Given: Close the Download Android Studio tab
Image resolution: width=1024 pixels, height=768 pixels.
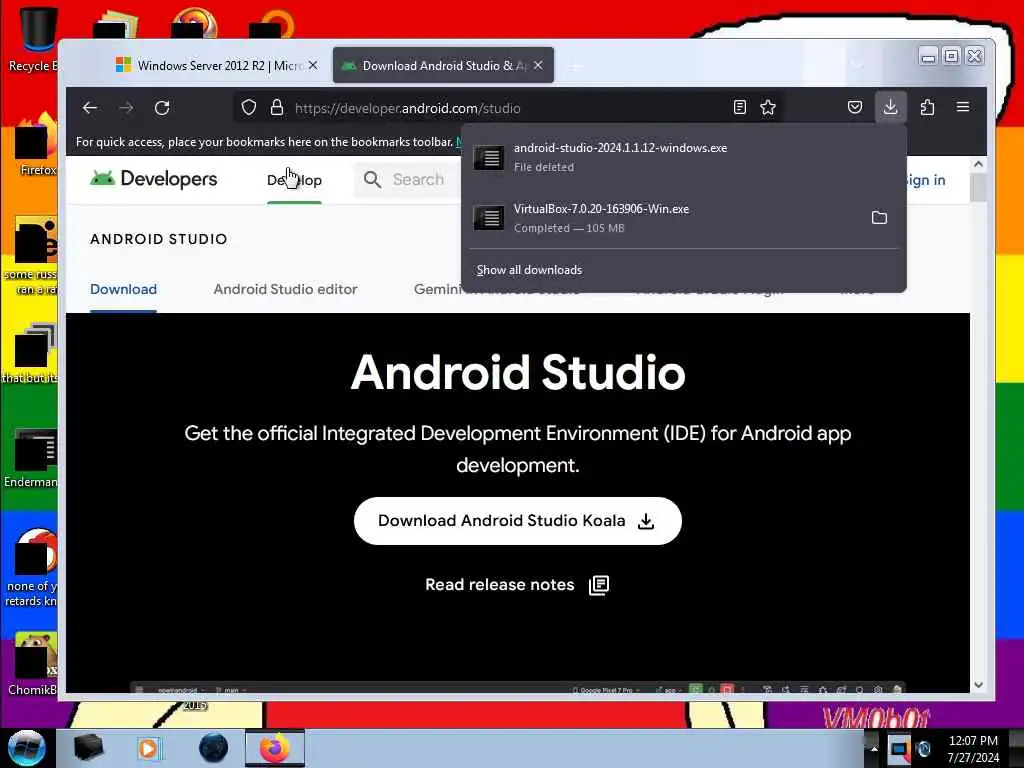Looking at the screenshot, I should tap(538, 65).
